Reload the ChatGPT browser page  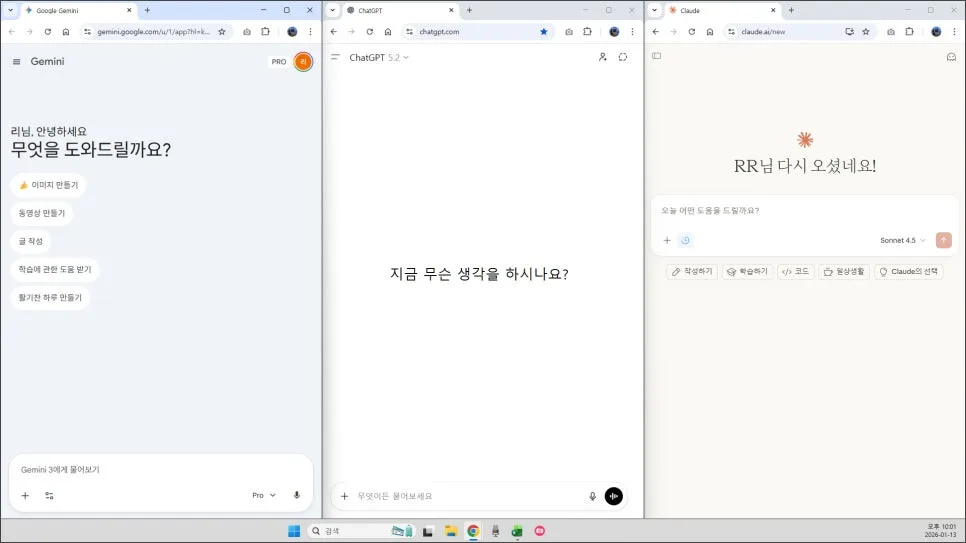(370, 31)
